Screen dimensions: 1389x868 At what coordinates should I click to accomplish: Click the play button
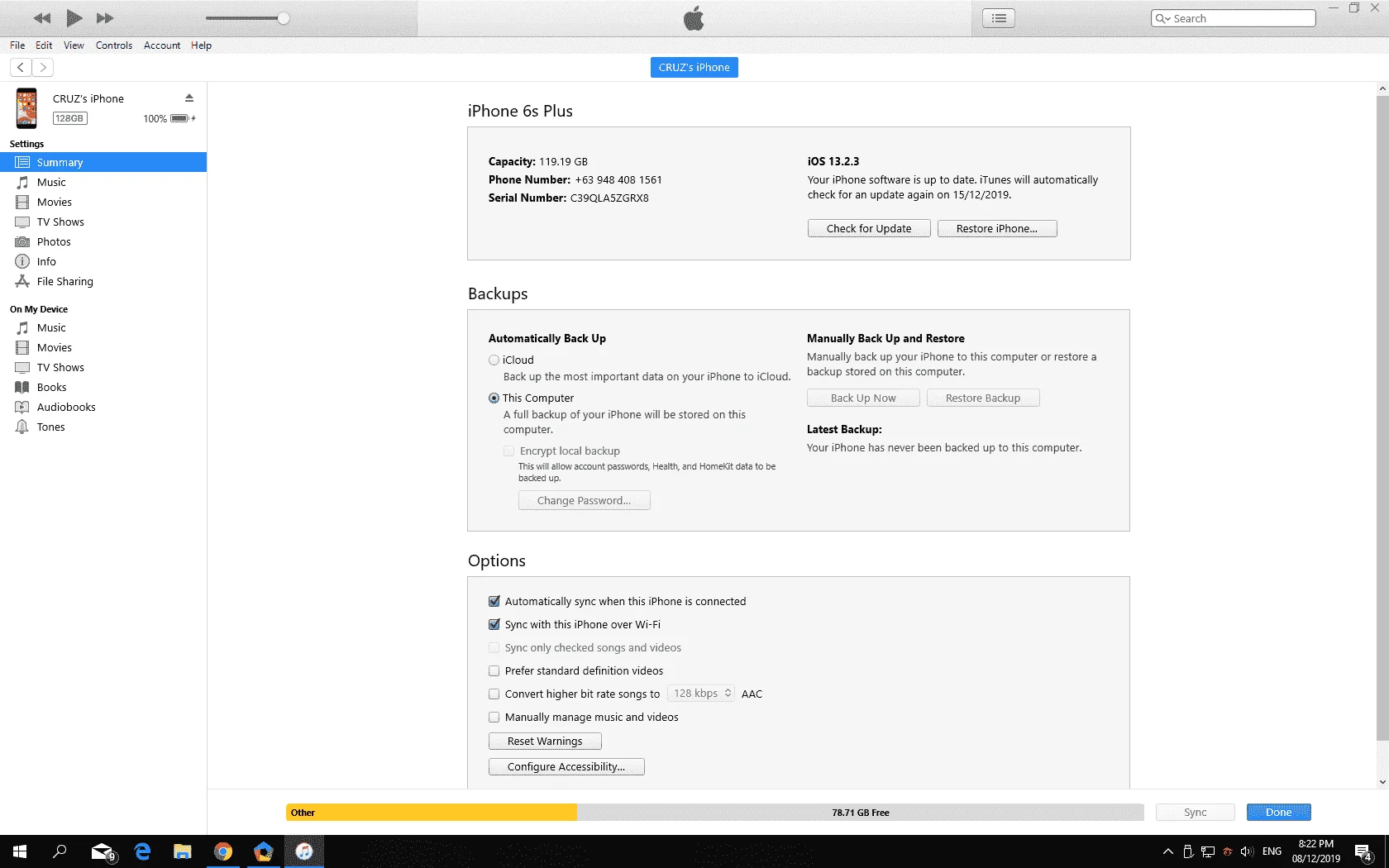coord(74,17)
